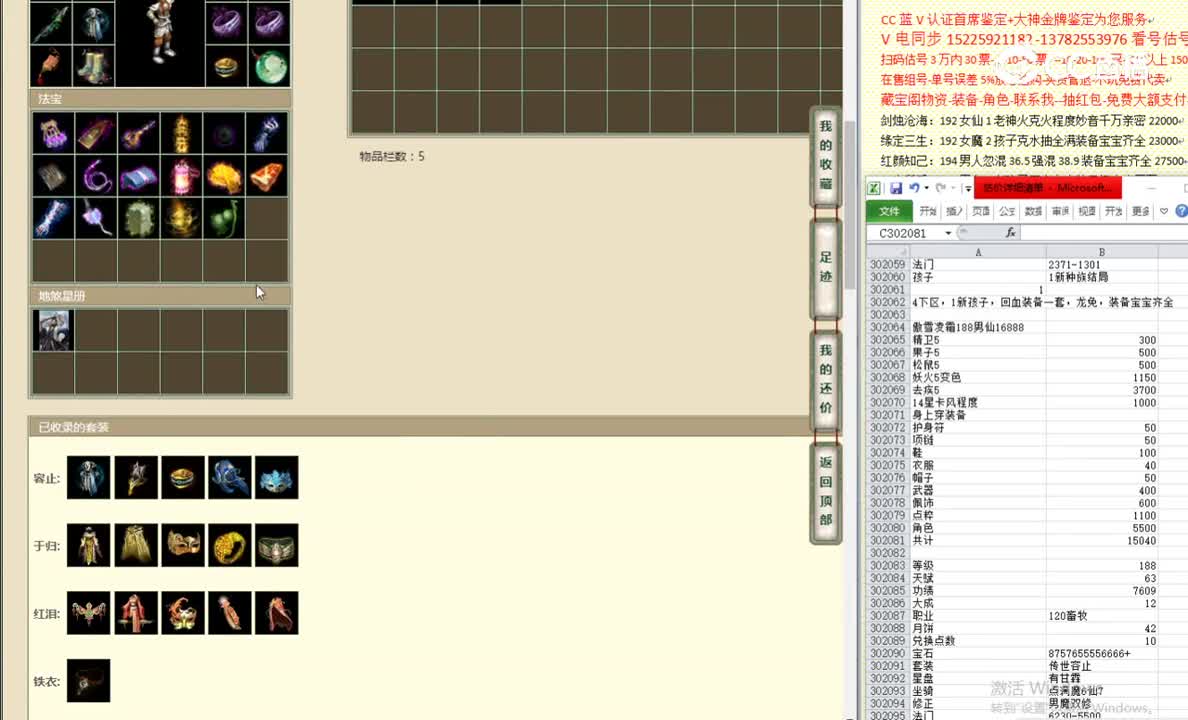The height and width of the screenshot is (720, 1188).
Task: Switch to the 视图 ribbon tab
Action: point(1087,211)
